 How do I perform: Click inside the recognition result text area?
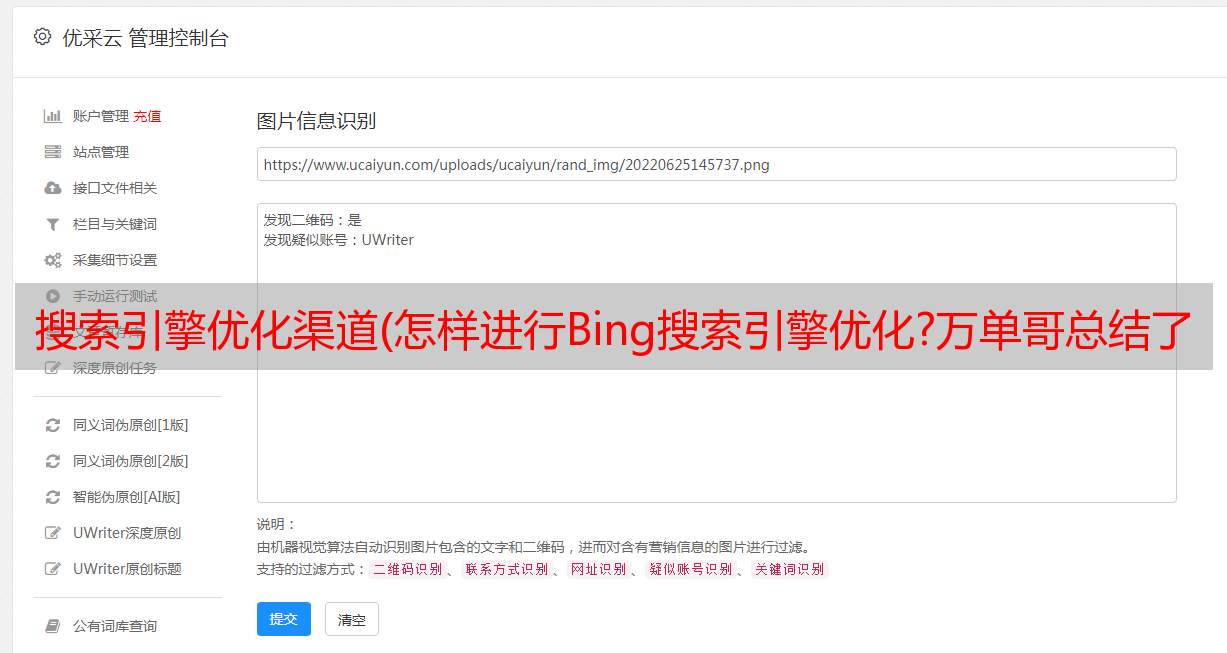click(x=716, y=353)
